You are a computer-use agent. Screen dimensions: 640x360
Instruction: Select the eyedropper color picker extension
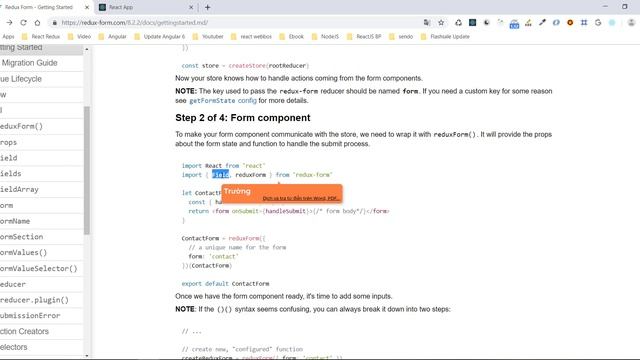542,23
